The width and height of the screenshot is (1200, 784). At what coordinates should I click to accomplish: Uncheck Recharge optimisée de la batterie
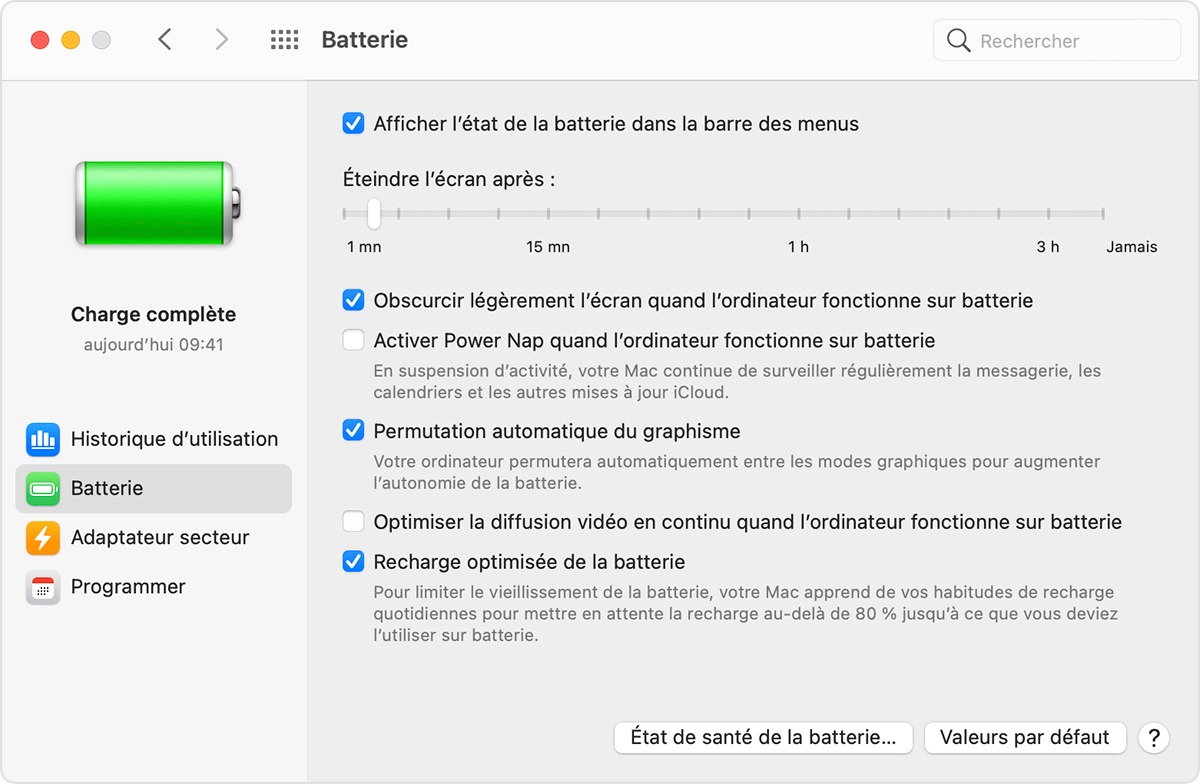click(x=353, y=562)
